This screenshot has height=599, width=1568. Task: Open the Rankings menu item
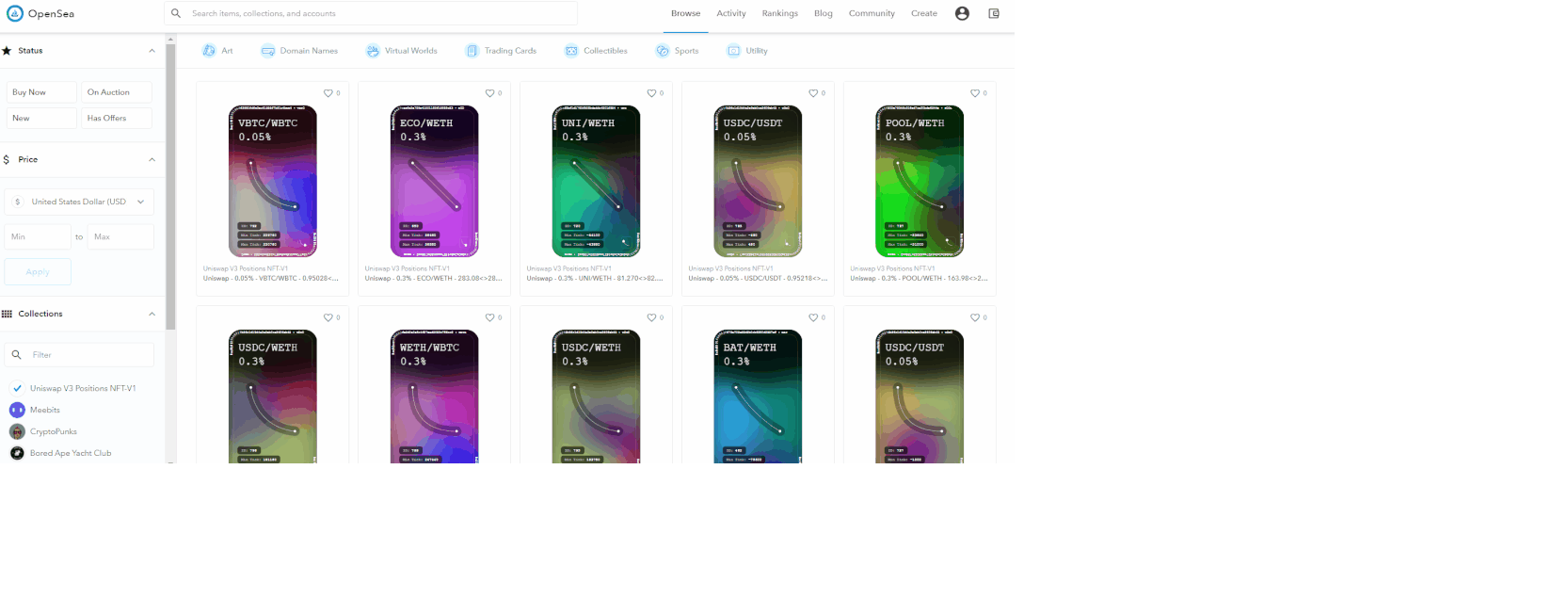(780, 13)
